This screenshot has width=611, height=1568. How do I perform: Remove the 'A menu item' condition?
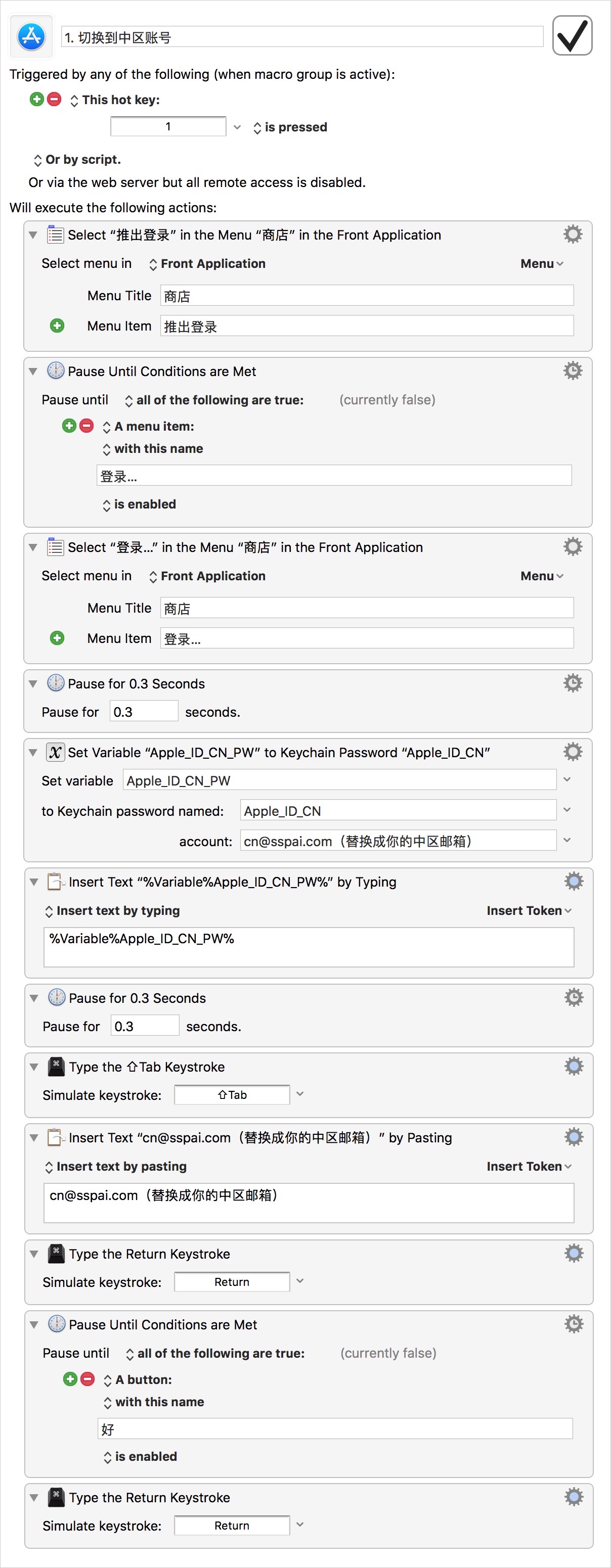tap(86, 426)
